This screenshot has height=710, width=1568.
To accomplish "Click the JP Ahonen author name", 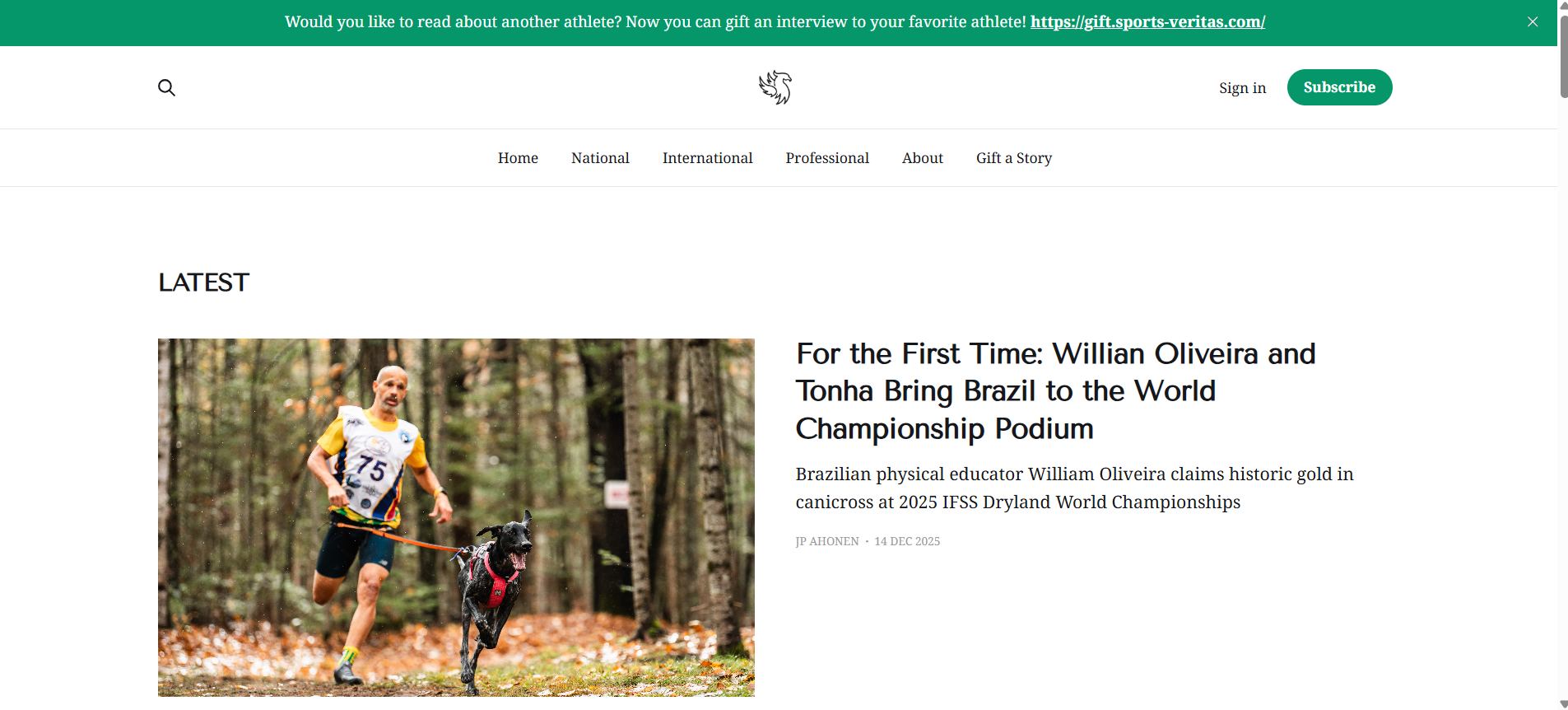I will tap(827, 542).
